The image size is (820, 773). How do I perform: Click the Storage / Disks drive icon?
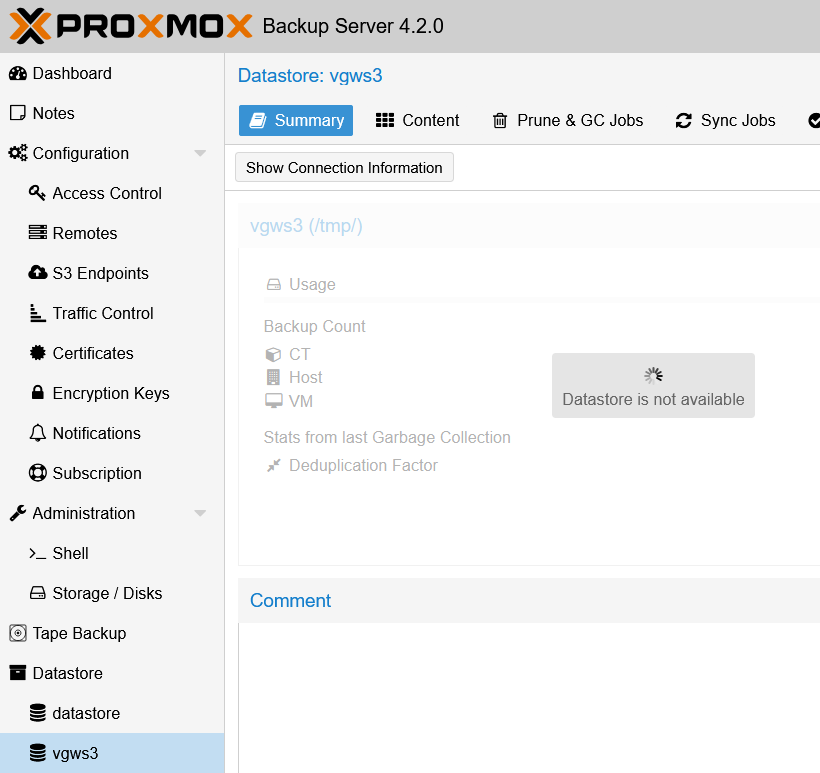point(37,593)
